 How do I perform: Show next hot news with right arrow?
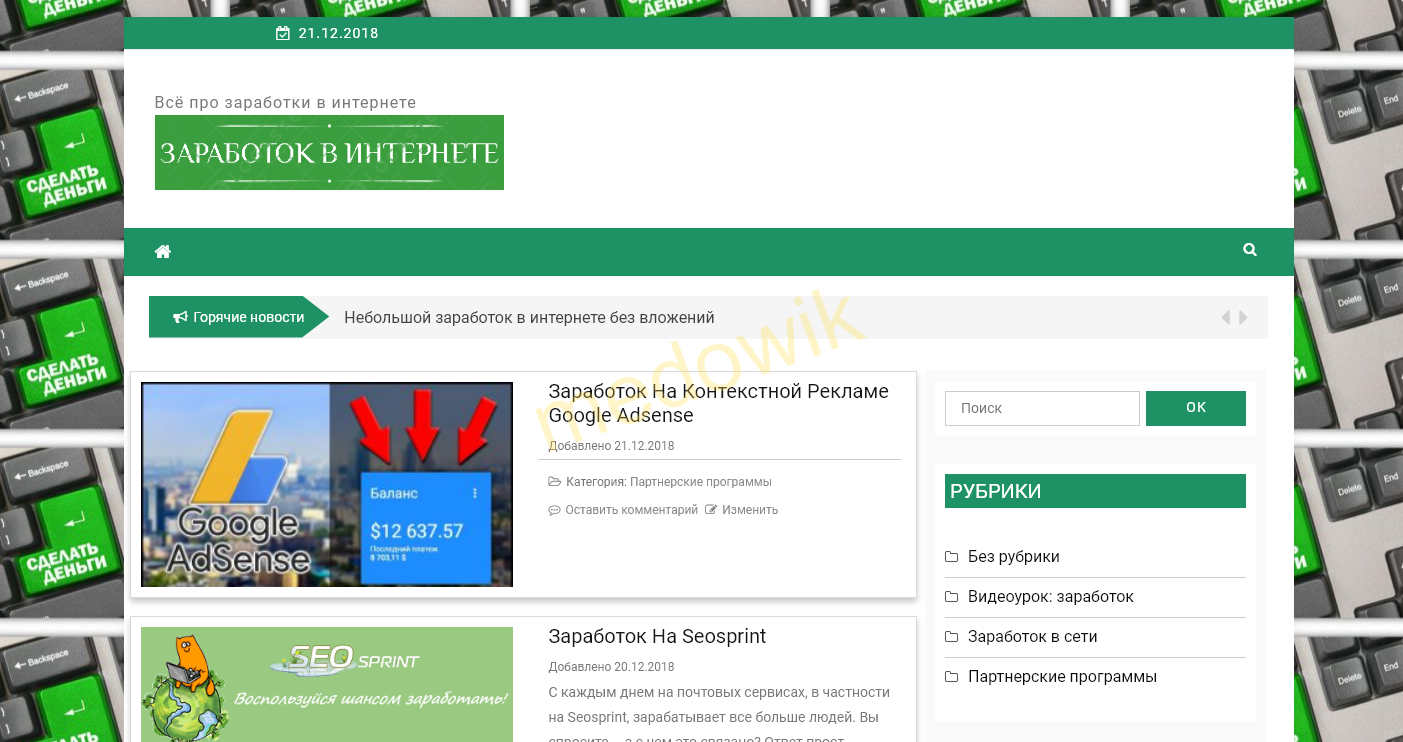1243,317
